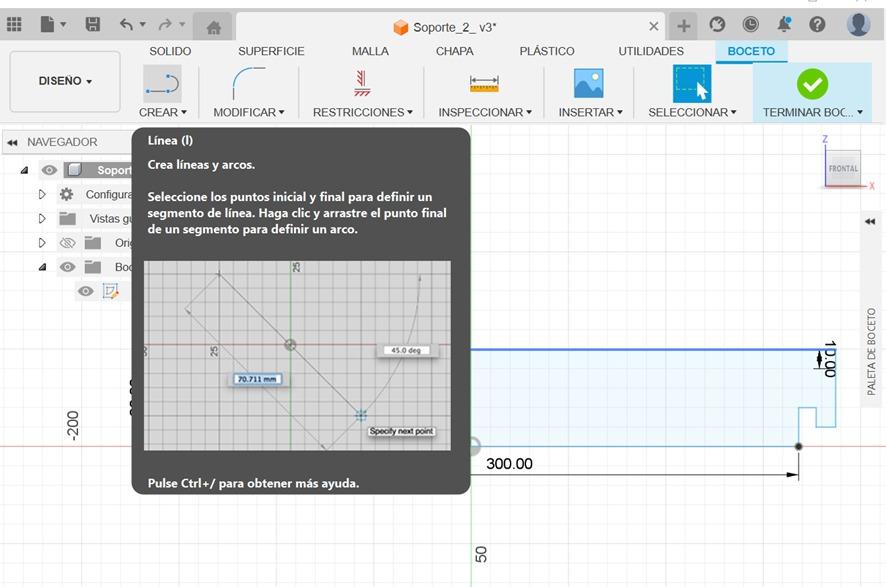Expand the Origen folder node

click(42, 242)
